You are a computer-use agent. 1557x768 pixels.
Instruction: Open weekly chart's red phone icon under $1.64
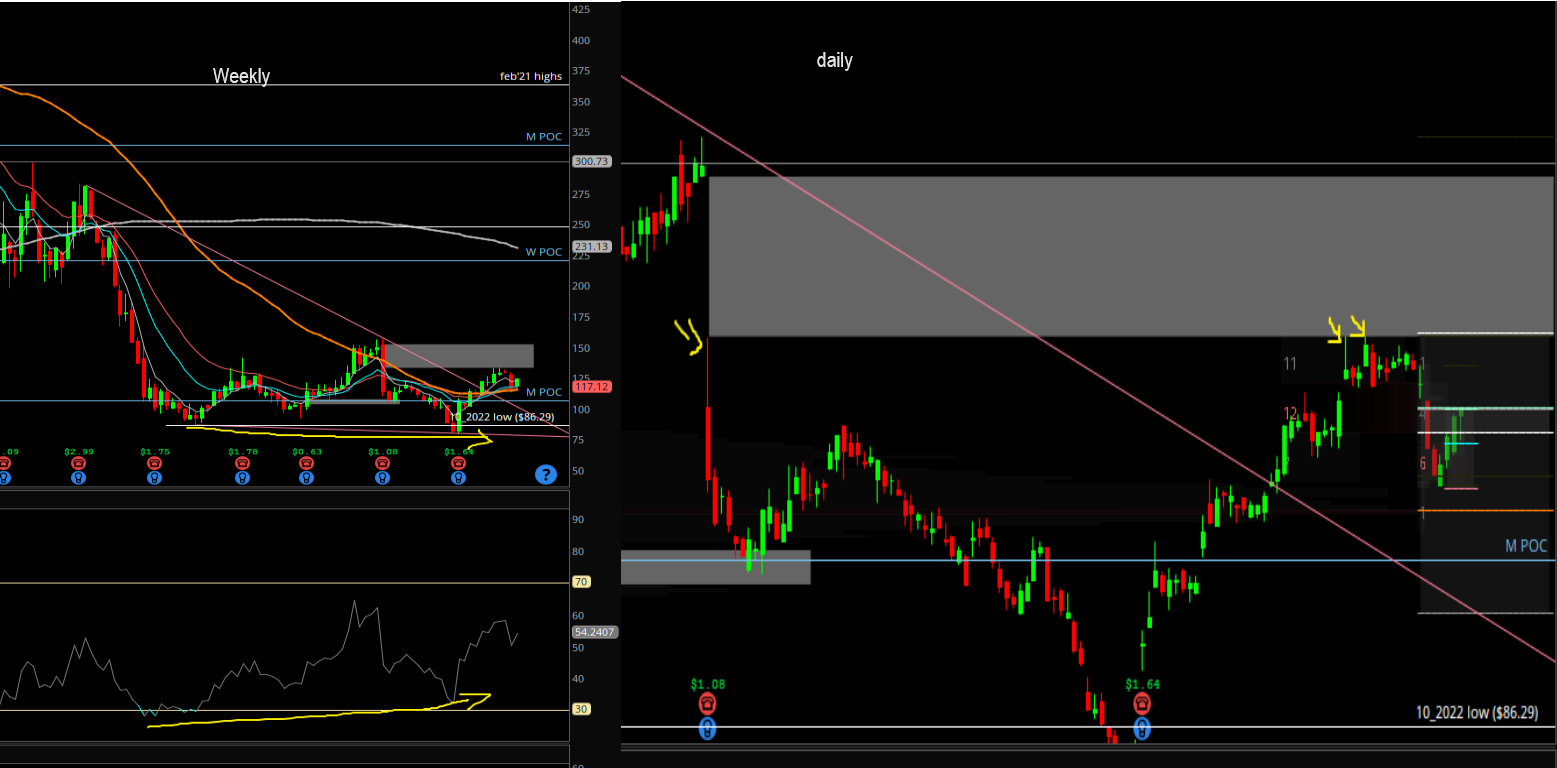[x=458, y=464]
